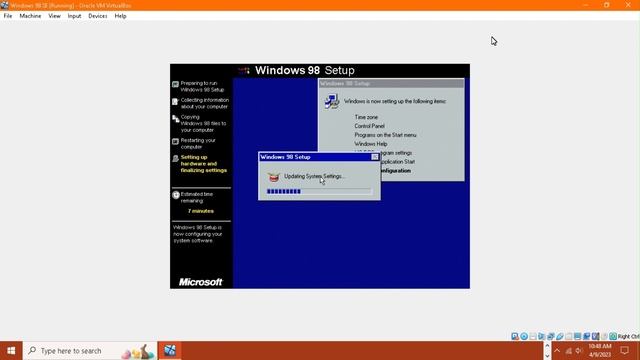
Task: Open the View menu
Action: (x=54, y=16)
